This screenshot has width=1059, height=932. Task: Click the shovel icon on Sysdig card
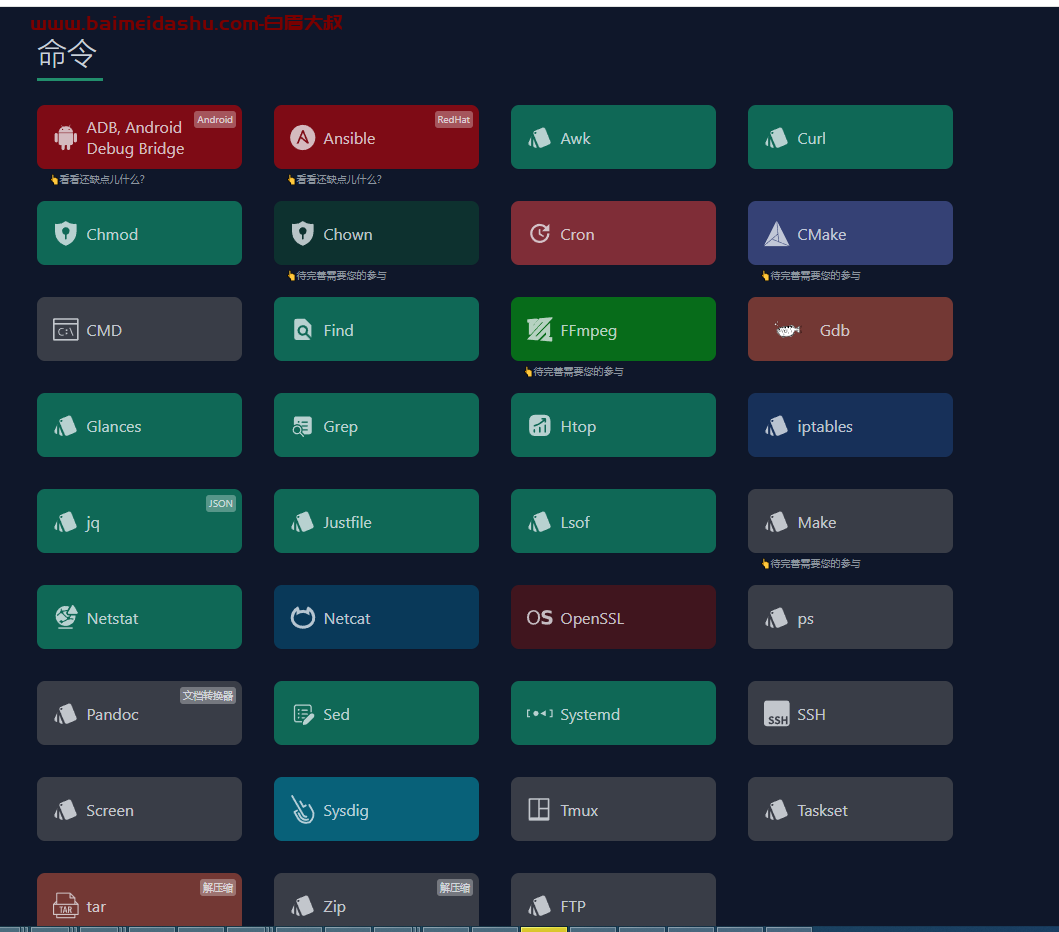303,809
